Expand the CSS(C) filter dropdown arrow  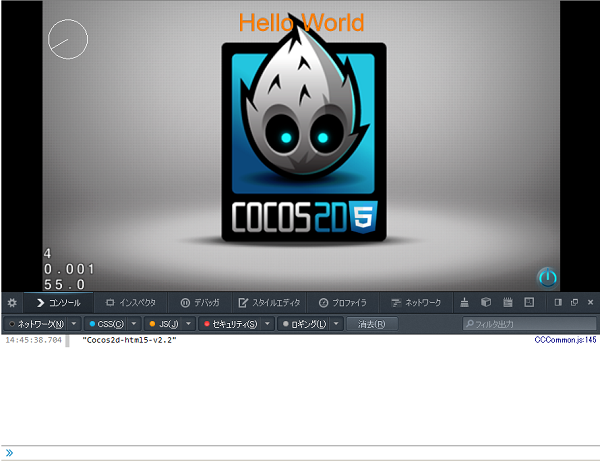click(134, 324)
